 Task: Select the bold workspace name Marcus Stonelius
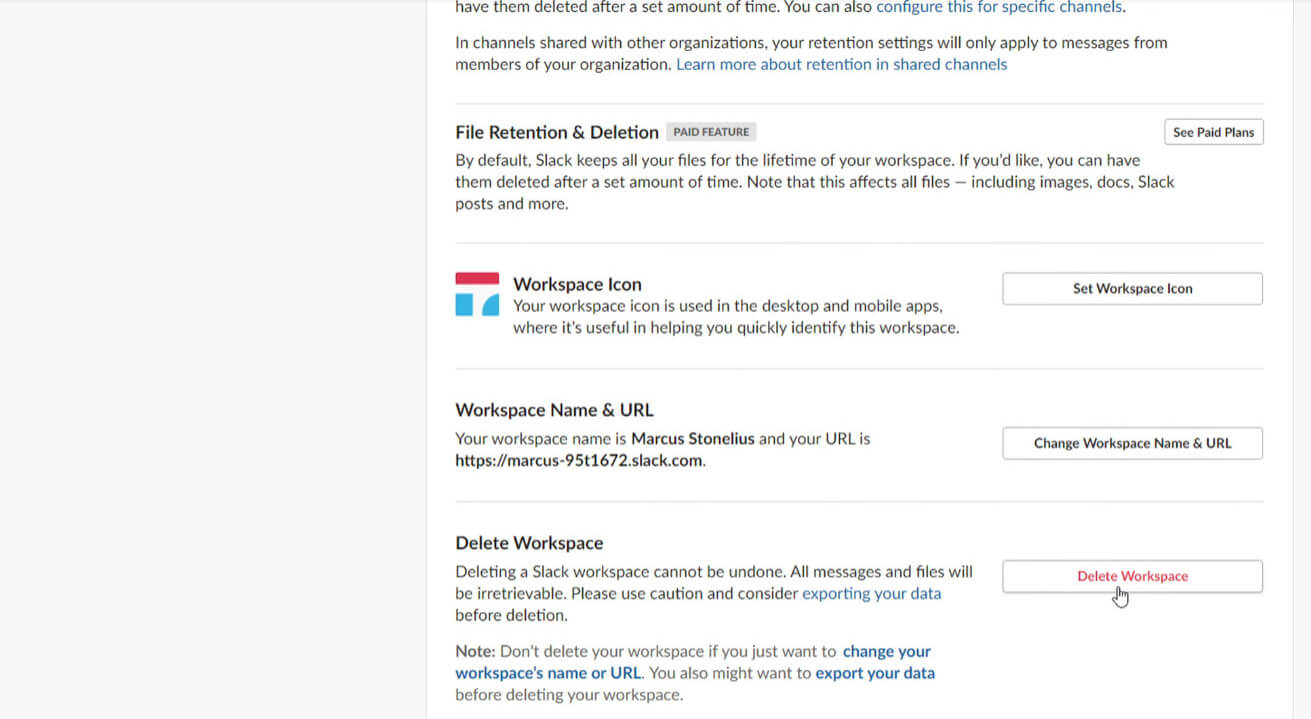point(692,438)
